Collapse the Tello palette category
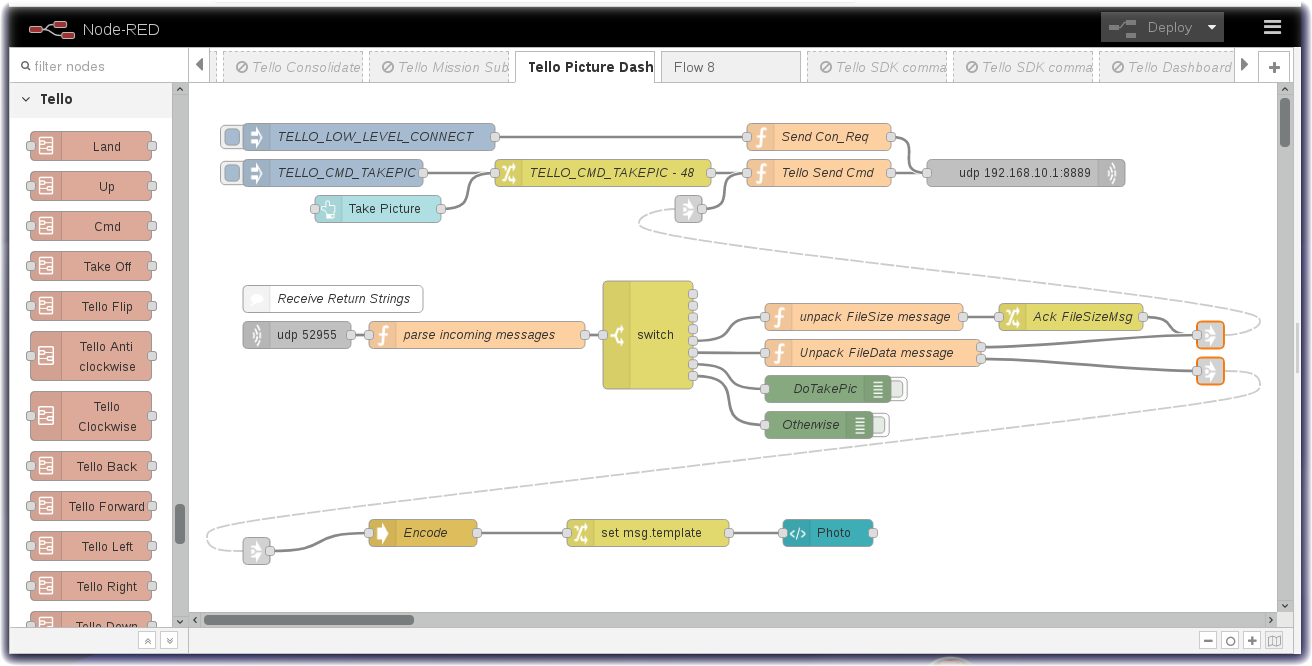 tap(26, 99)
